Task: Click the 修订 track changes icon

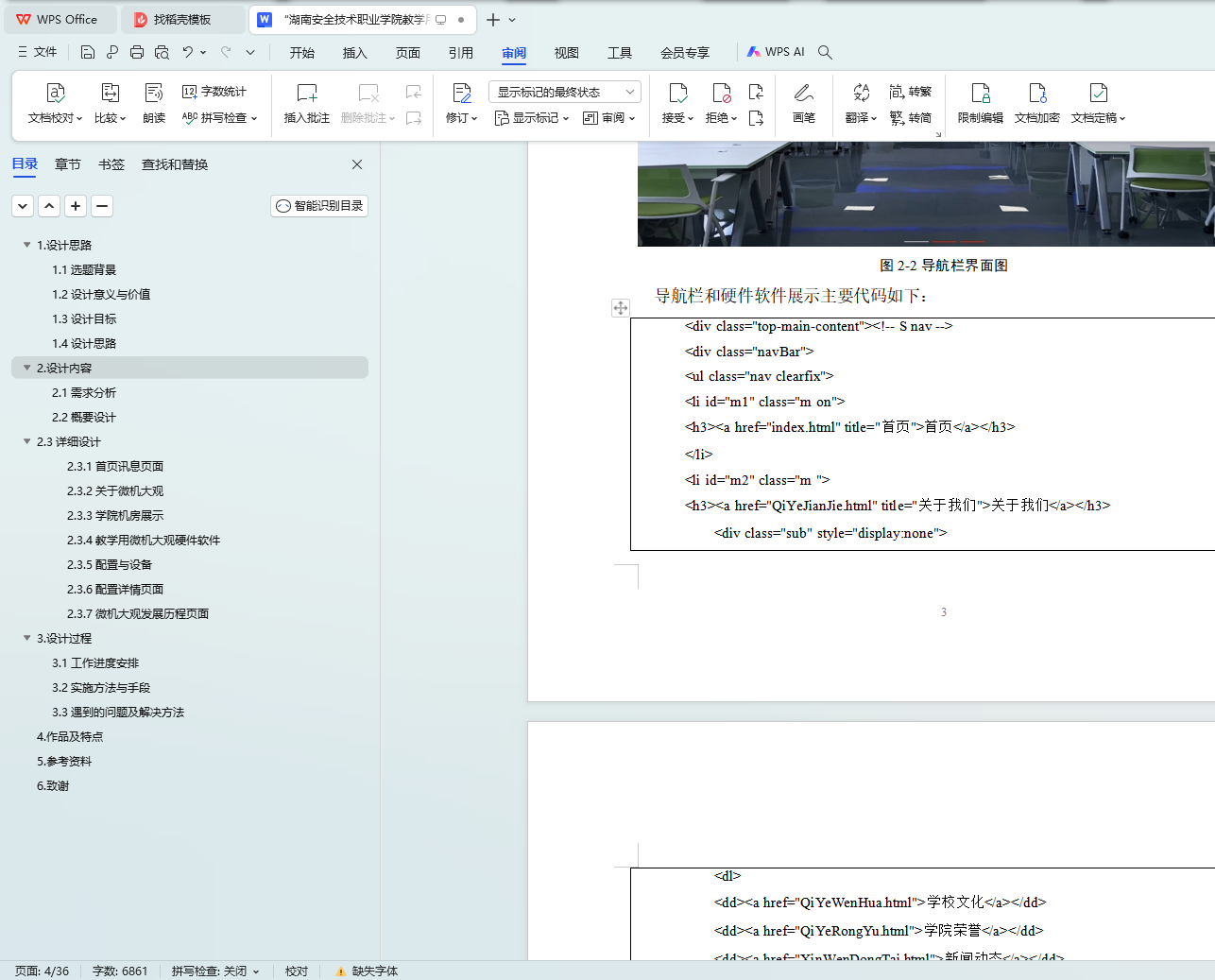Action: pyautogui.click(x=462, y=93)
